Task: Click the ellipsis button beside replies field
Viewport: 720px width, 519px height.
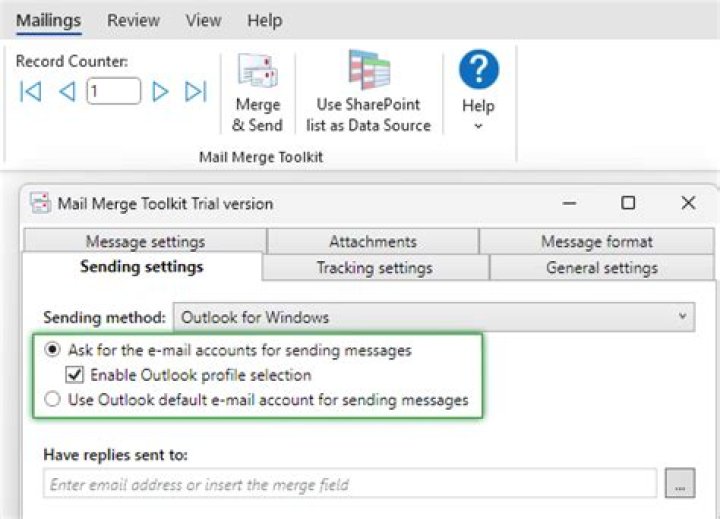Action: (x=679, y=484)
